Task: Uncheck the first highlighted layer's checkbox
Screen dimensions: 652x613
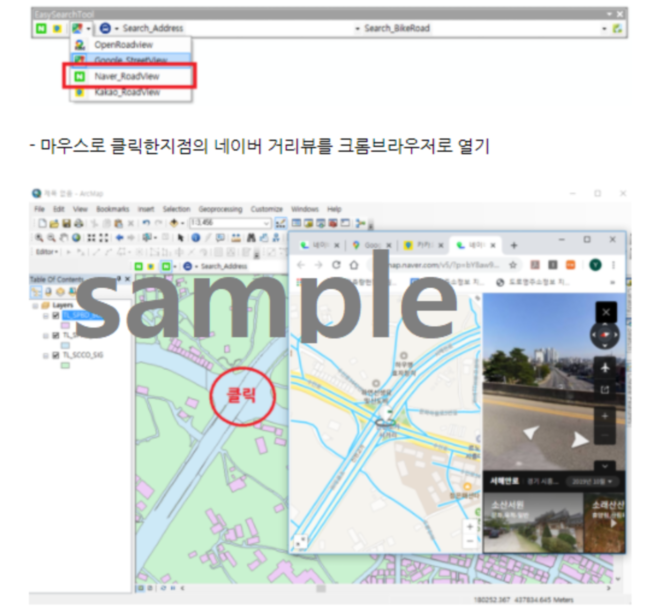Action: [x=56, y=316]
